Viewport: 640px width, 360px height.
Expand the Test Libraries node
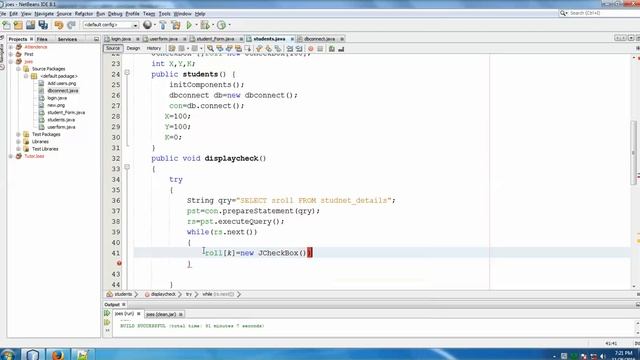coord(18,149)
